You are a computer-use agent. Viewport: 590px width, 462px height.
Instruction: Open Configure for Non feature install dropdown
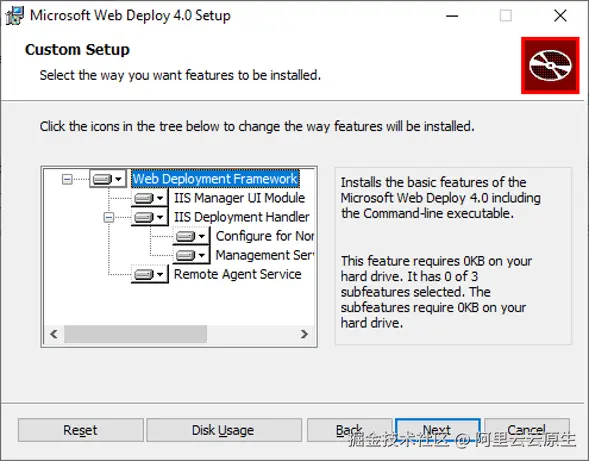coord(192,236)
